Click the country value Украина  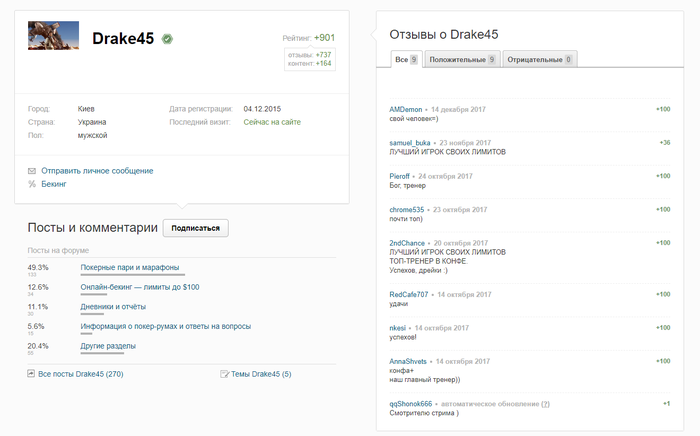coord(92,122)
